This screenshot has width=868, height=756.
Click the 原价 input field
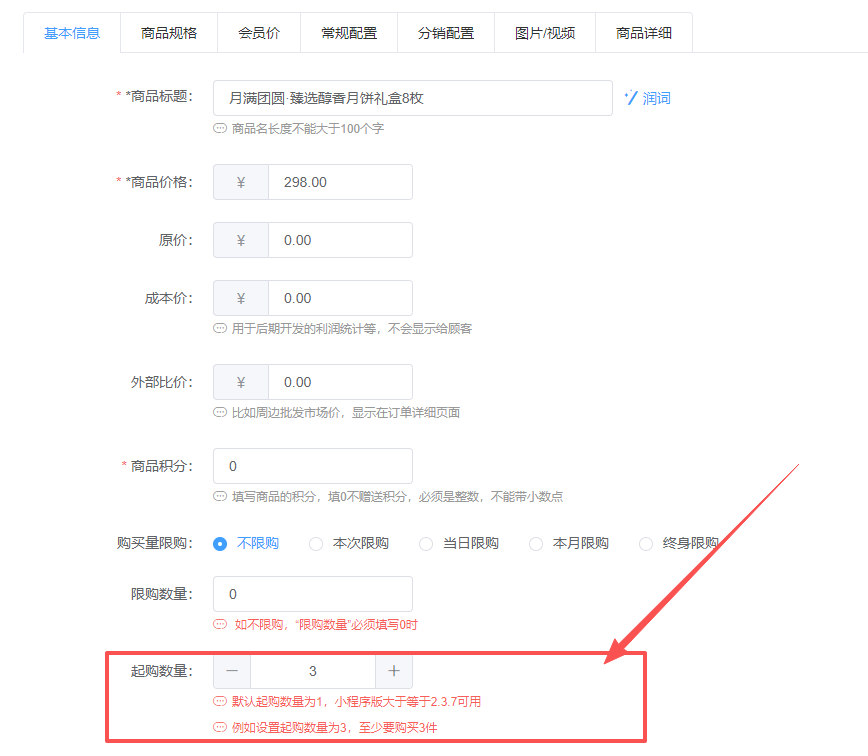(340, 240)
